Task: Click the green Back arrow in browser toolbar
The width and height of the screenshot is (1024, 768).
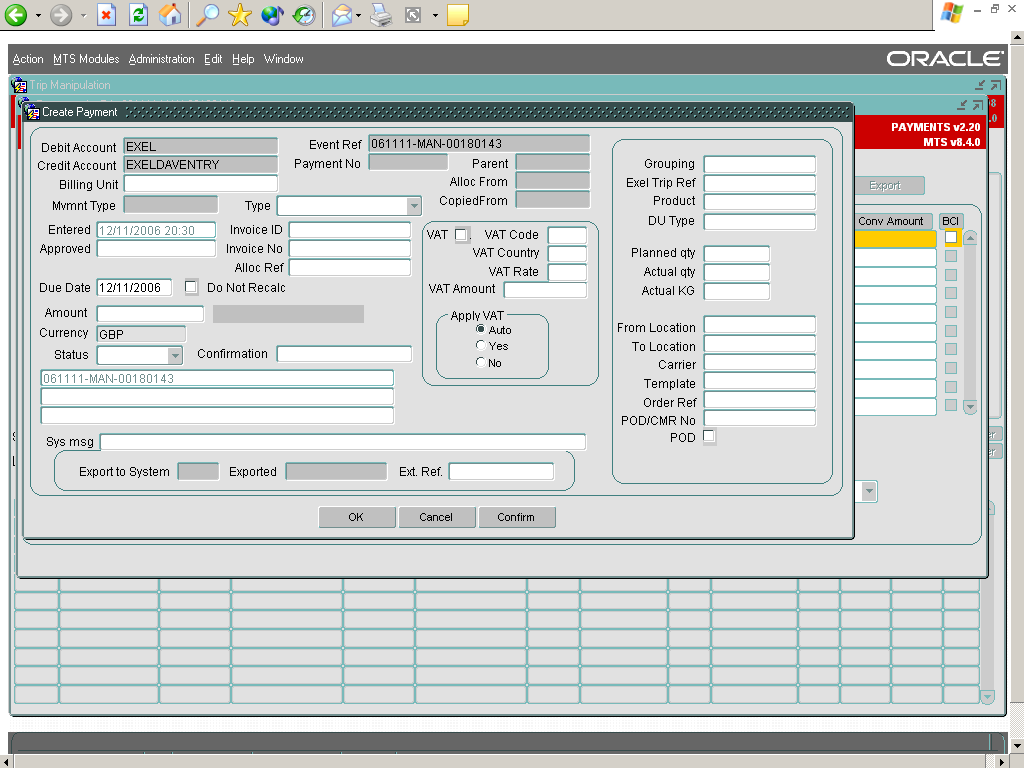Action: [16, 14]
